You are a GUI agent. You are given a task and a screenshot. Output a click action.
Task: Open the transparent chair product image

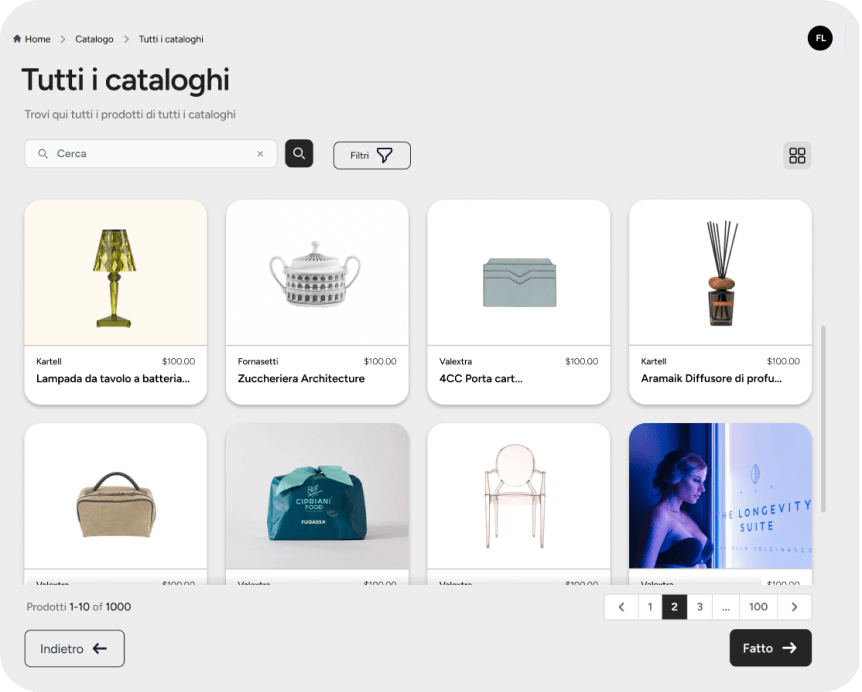[518, 496]
